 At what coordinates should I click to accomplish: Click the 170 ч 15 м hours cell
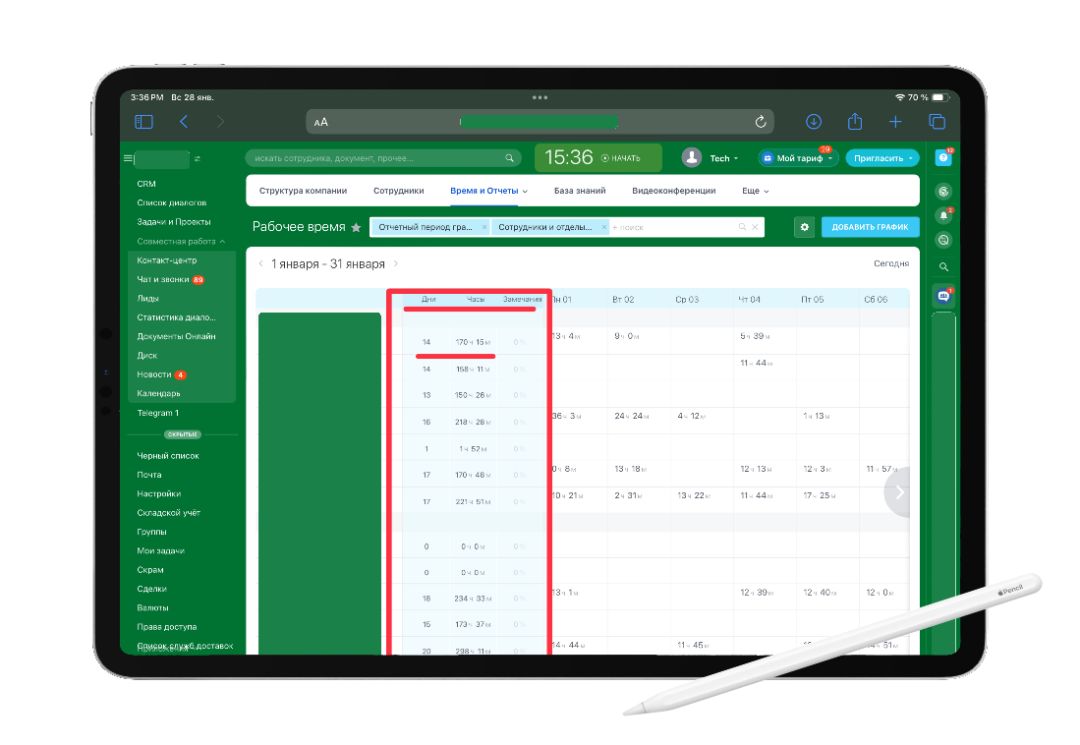[x=472, y=342]
